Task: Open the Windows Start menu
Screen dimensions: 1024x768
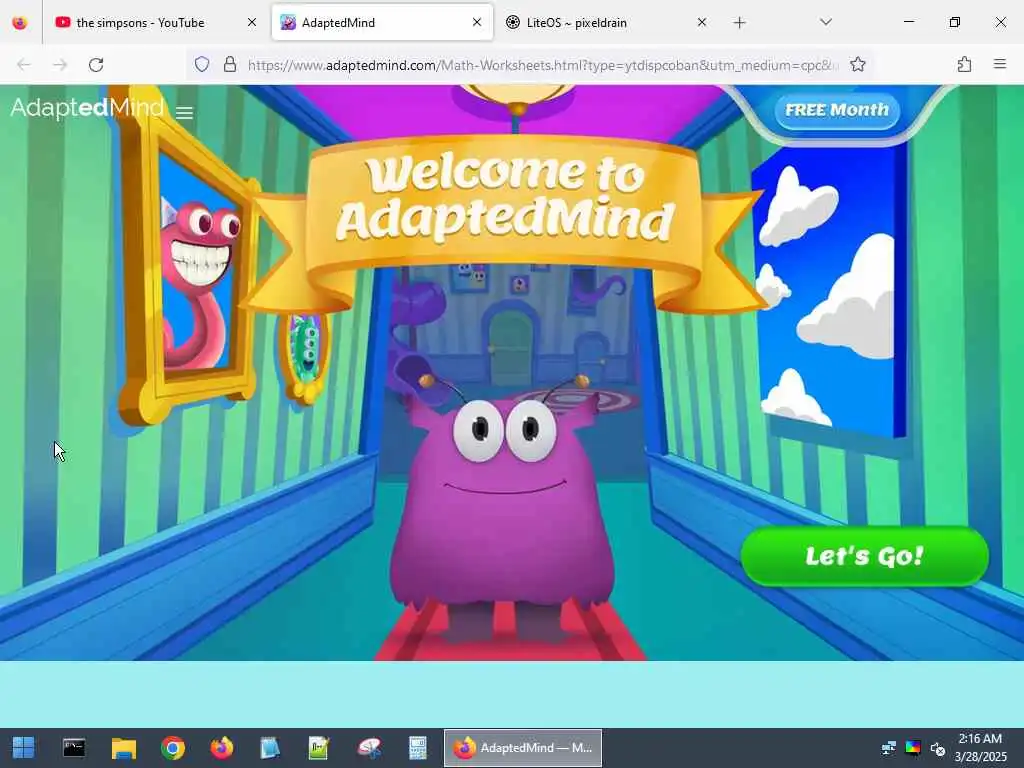Action: (x=24, y=748)
